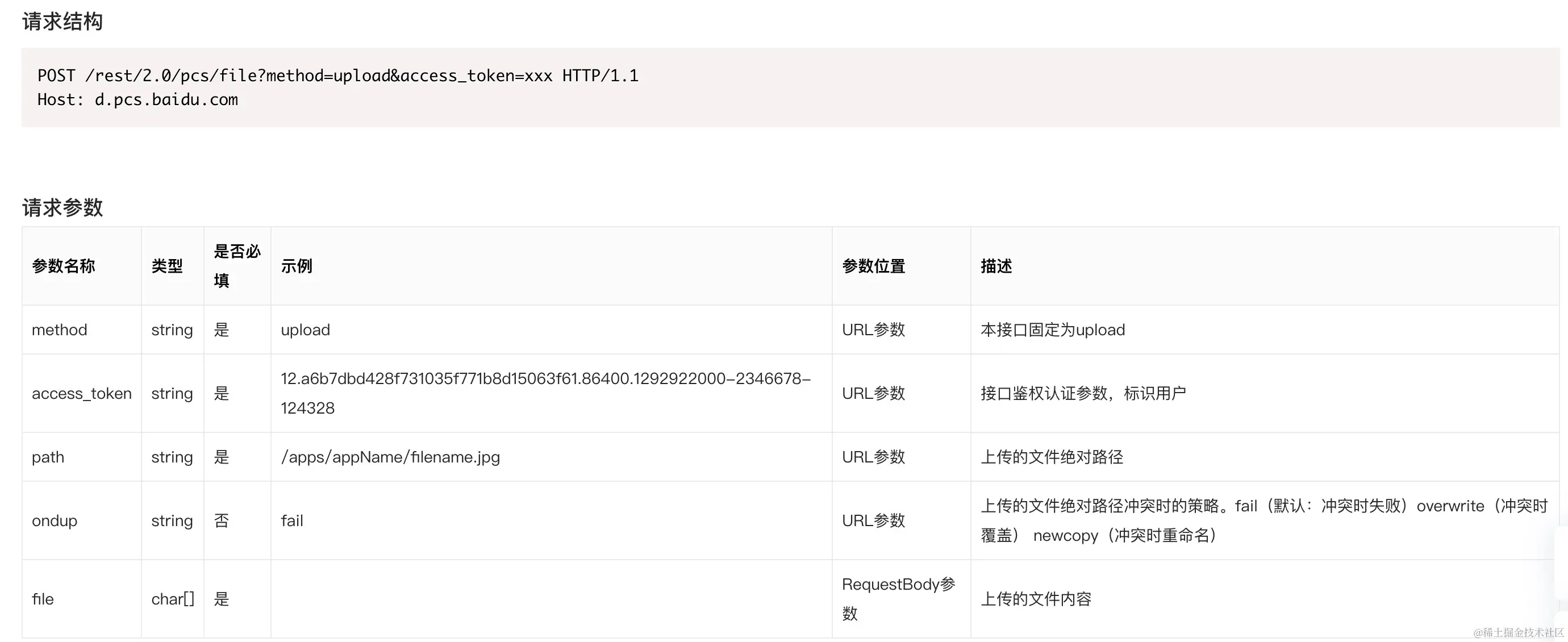1568x642 pixels.
Task: Select the method parameter name cell
Action: (60, 330)
